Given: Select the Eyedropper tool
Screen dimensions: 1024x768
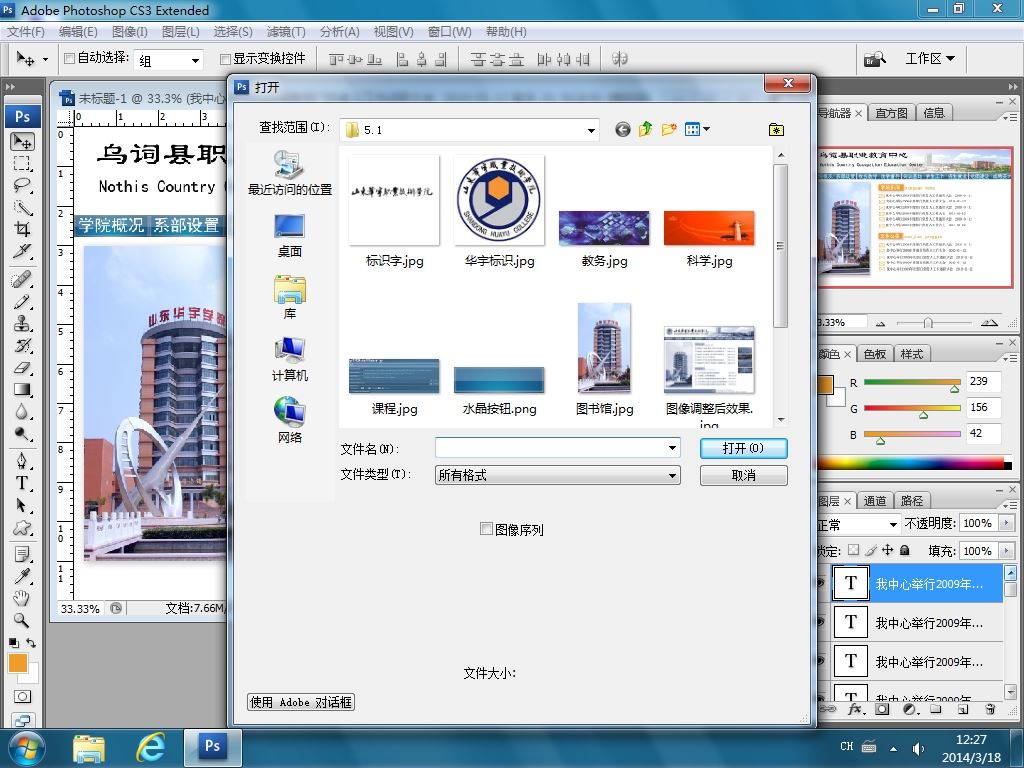Looking at the screenshot, I should tap(23, 576).
